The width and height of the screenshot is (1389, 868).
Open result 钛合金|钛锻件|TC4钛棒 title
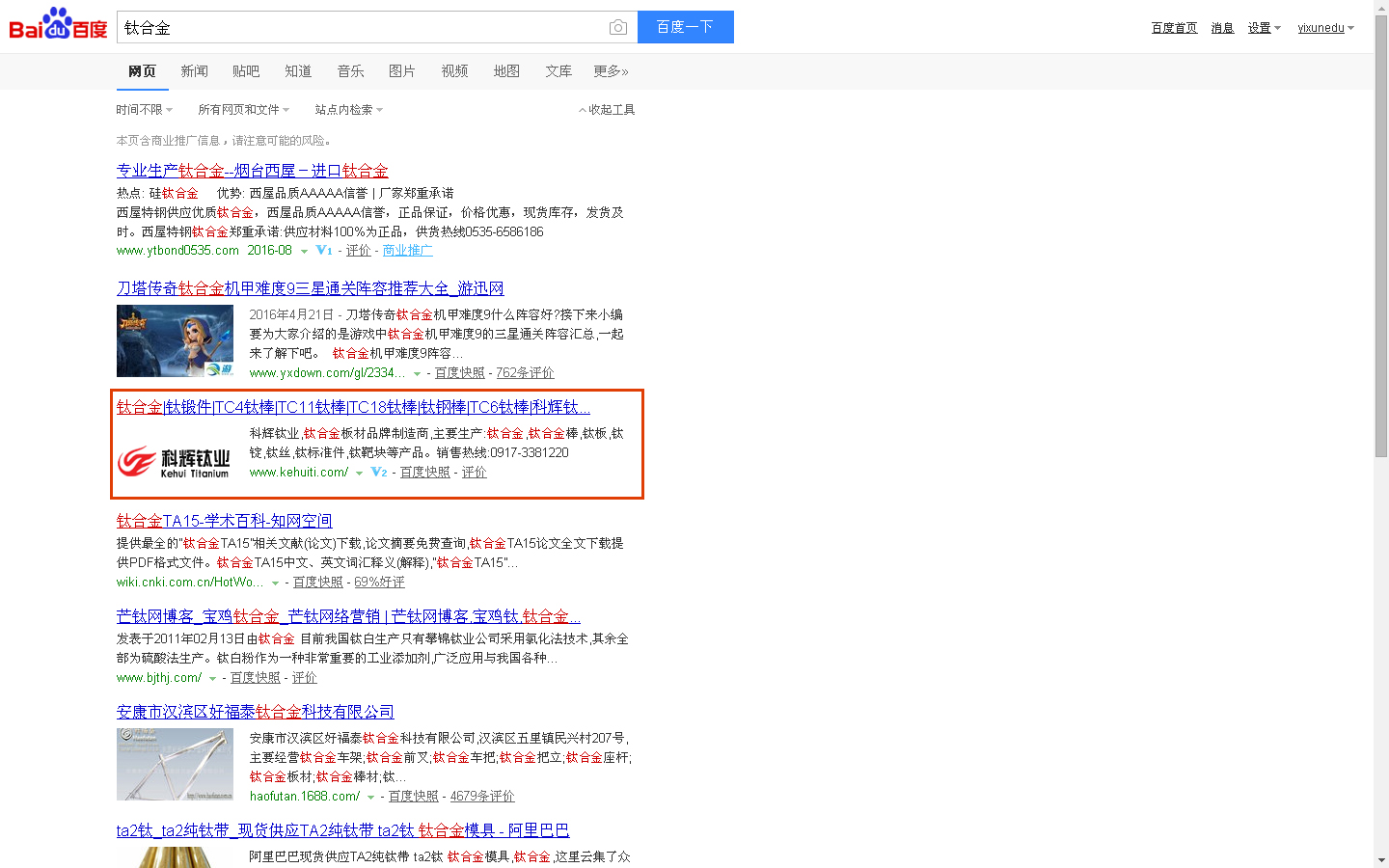353,407
